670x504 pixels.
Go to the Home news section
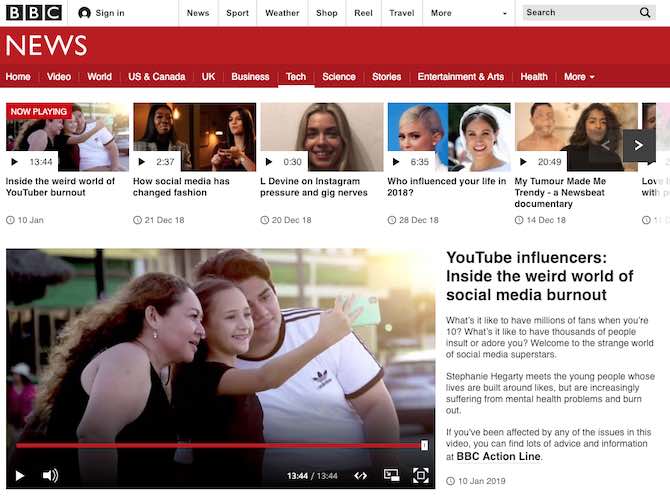pos(18,77)
